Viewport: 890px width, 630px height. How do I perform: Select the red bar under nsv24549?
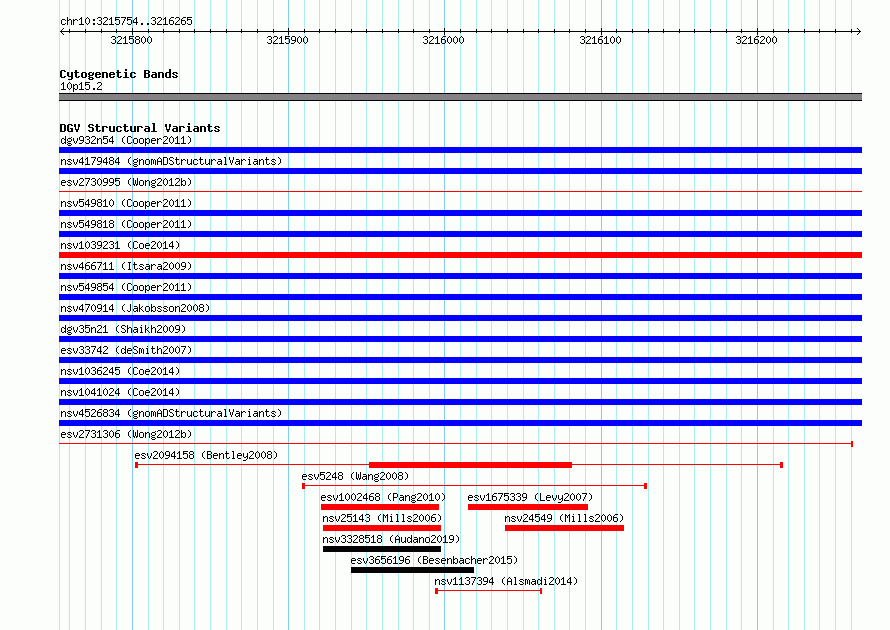coord(564,528)
